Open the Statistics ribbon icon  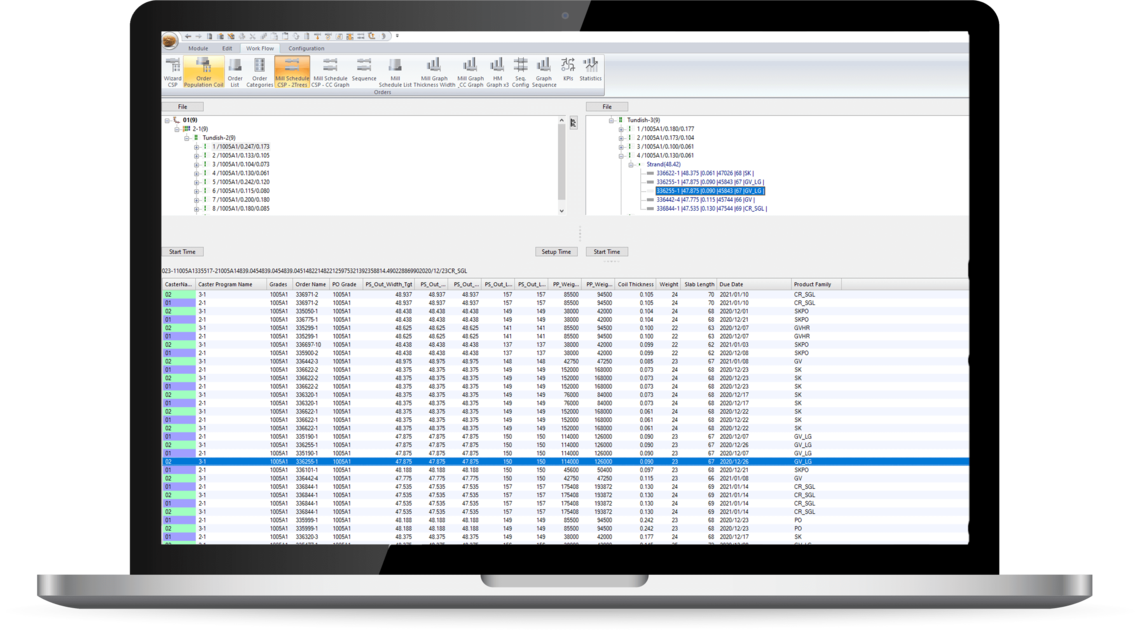[x=591, y=70]
